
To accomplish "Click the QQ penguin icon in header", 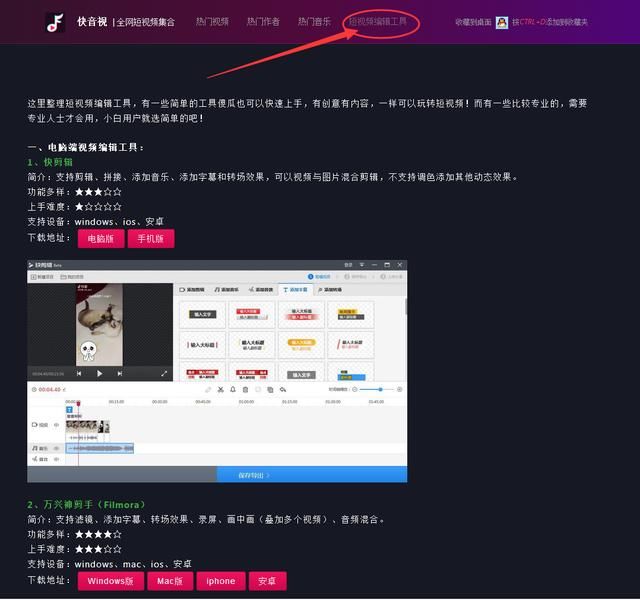I will 502,22.
